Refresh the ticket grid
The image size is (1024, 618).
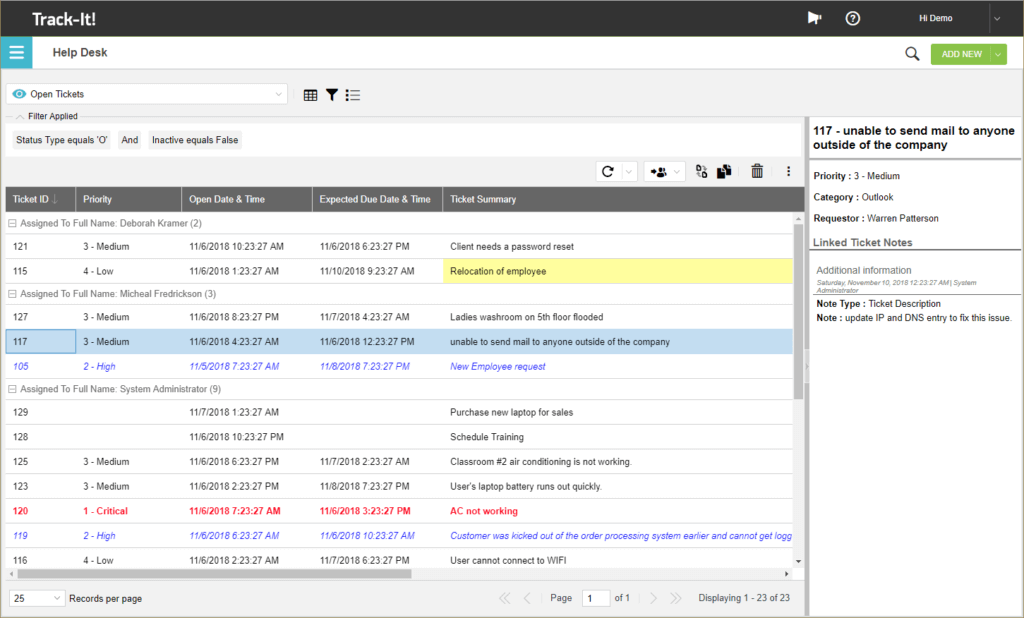[607, 171]
